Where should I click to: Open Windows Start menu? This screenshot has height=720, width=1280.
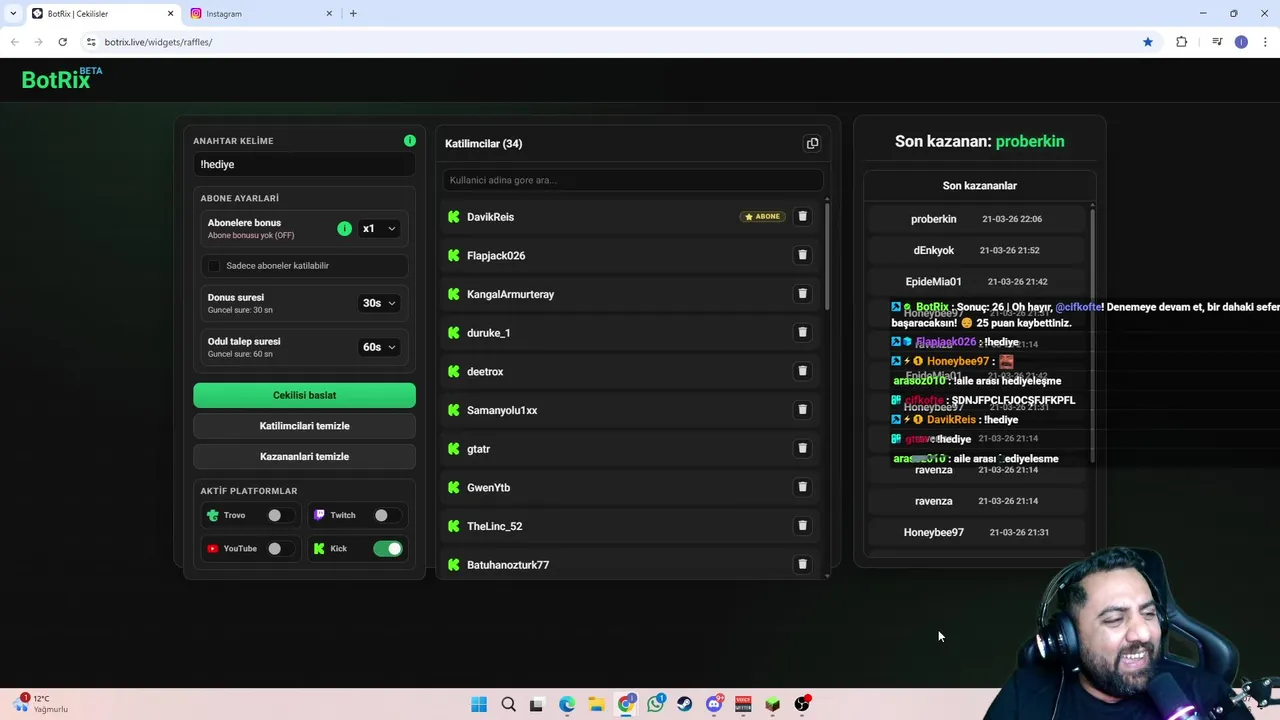pyautogui.click(x=479, y=704)
